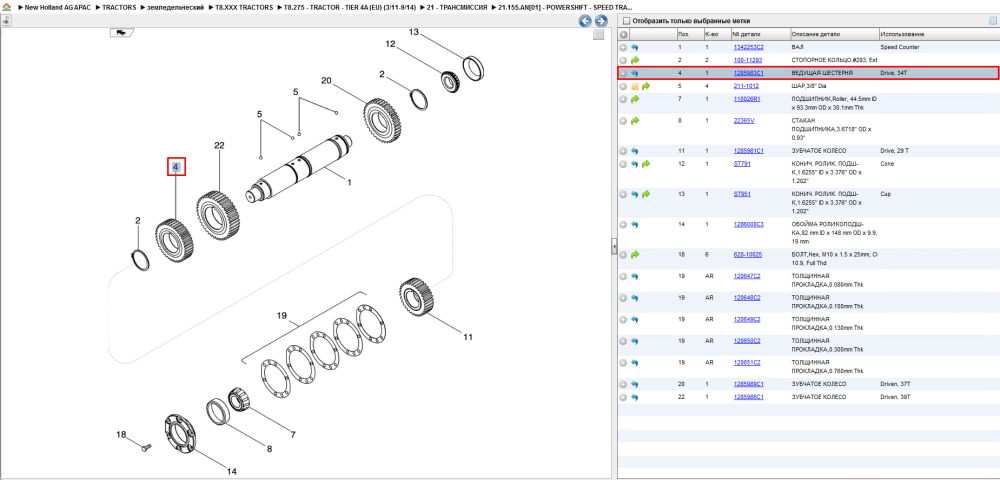Viewport: 1000px width, 480px height.
Task: Click the green arrow for part 100-11293
Action: pos(635,60)
